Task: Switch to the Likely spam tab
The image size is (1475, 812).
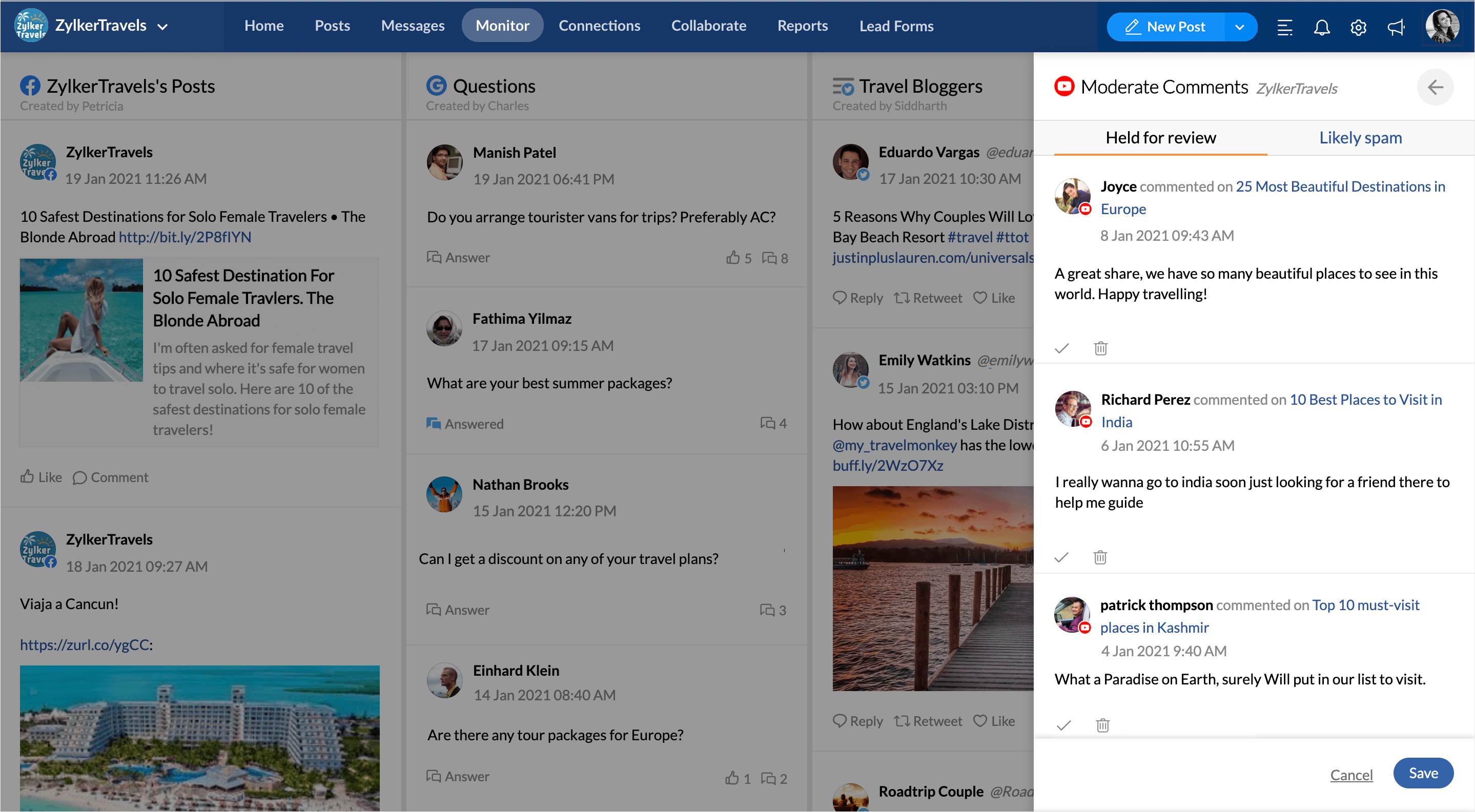Action: pyautogui.click(x=1361, y=138)
